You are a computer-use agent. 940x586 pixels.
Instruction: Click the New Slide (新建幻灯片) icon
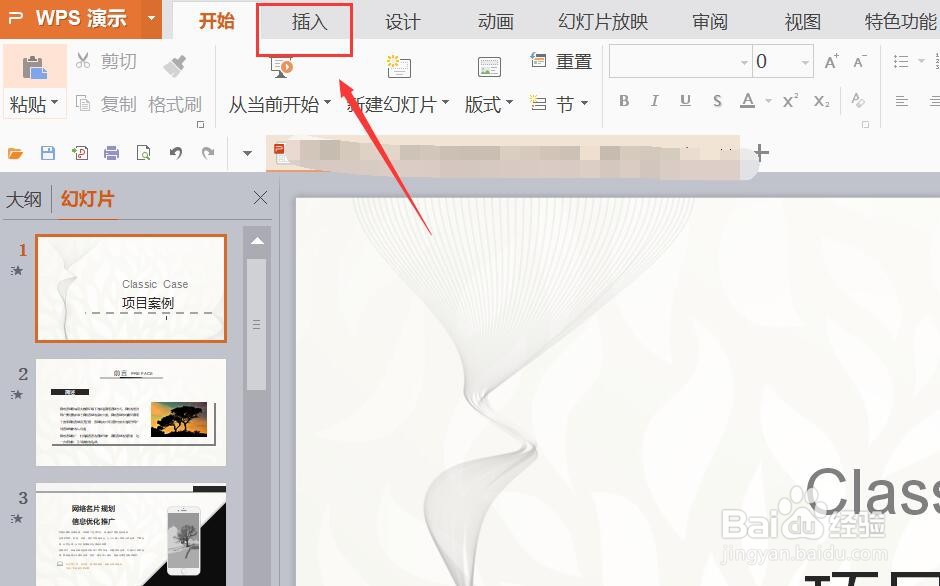398,67
